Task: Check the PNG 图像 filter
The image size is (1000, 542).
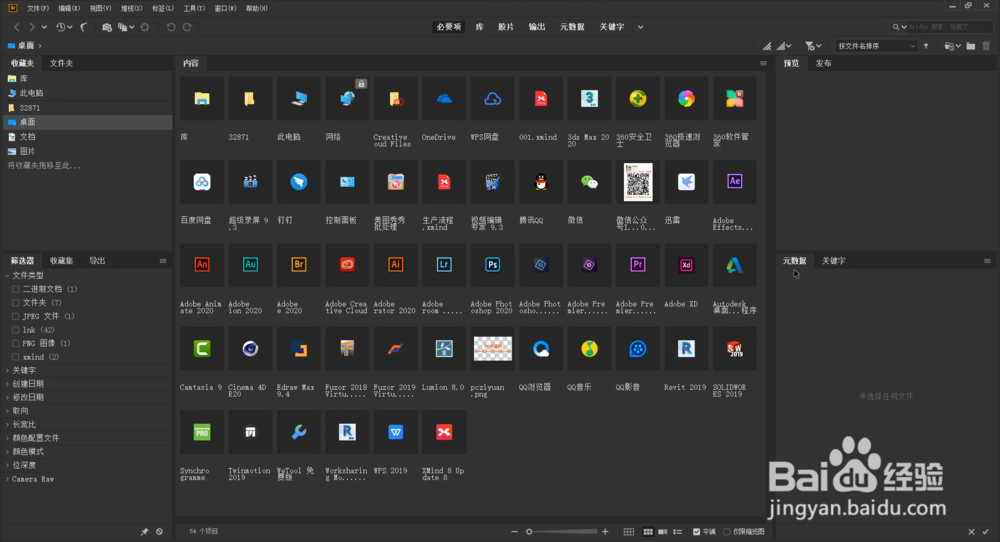Action: tap(15, 344)
